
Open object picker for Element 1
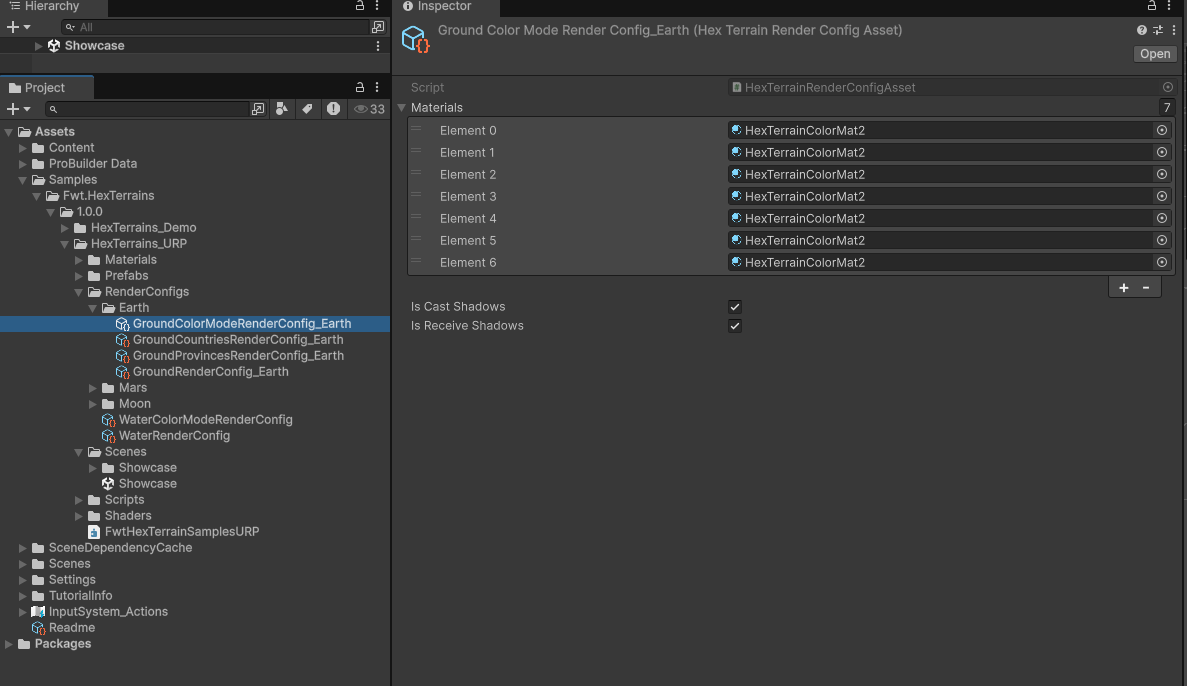(x=1162, y=152)
